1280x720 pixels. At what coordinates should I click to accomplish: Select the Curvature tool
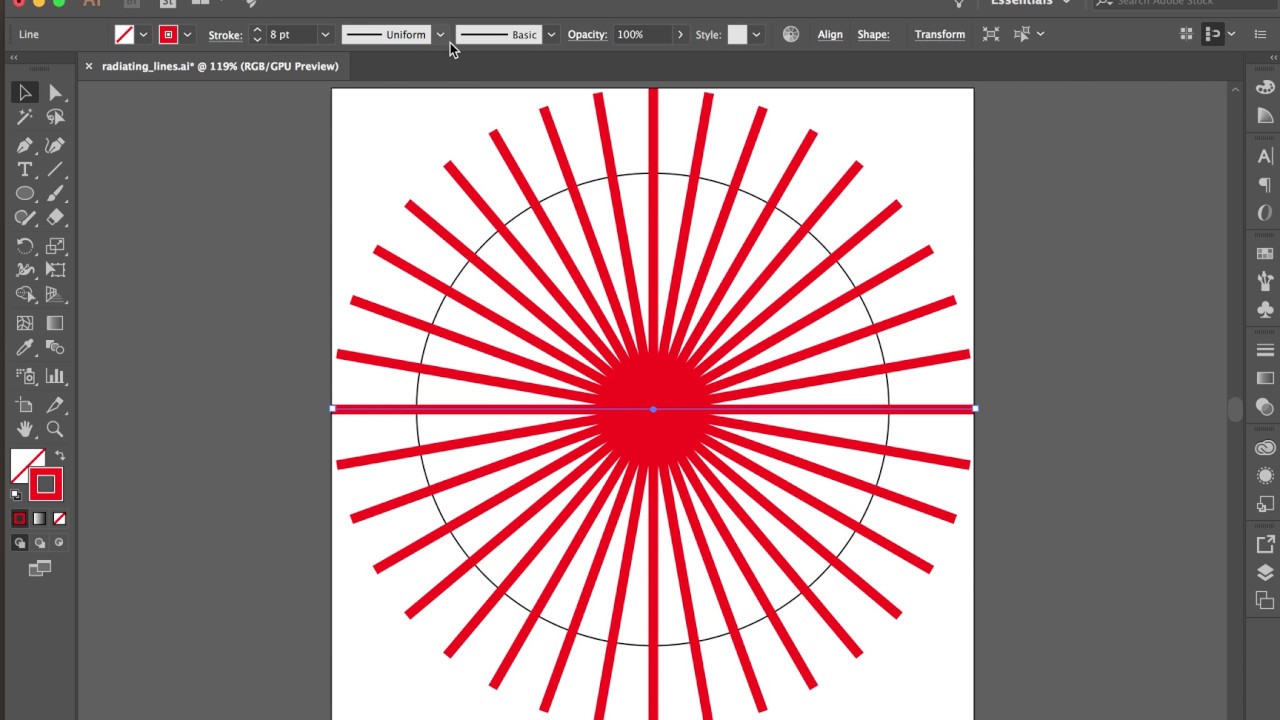55,145
